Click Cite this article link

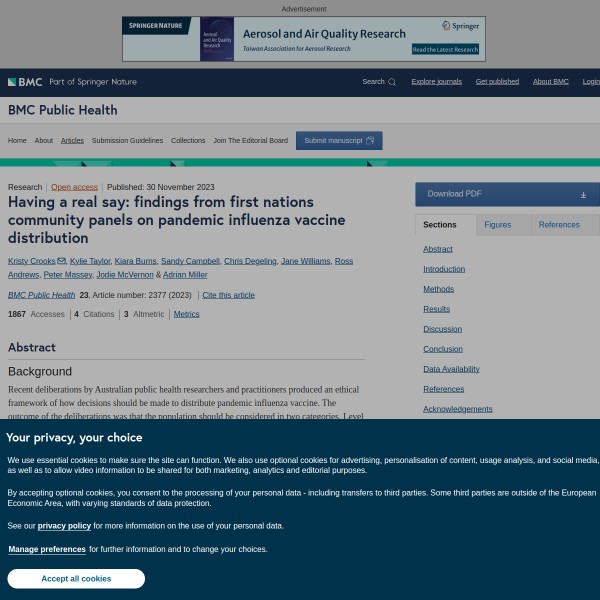[x=228, y=295]
